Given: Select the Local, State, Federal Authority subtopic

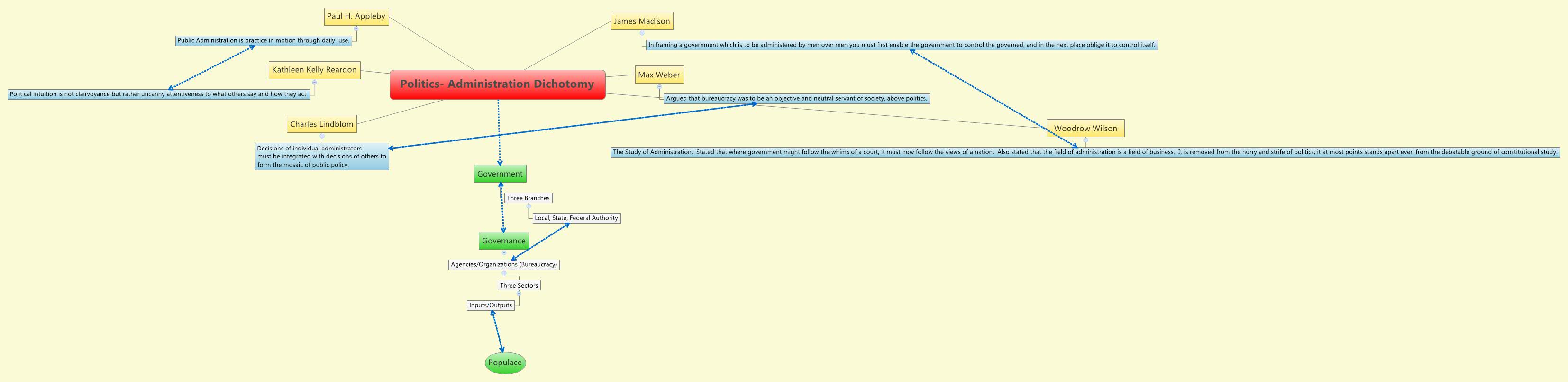Looking at the screenshot, I should pyautogui.click(x=576, y=218).
